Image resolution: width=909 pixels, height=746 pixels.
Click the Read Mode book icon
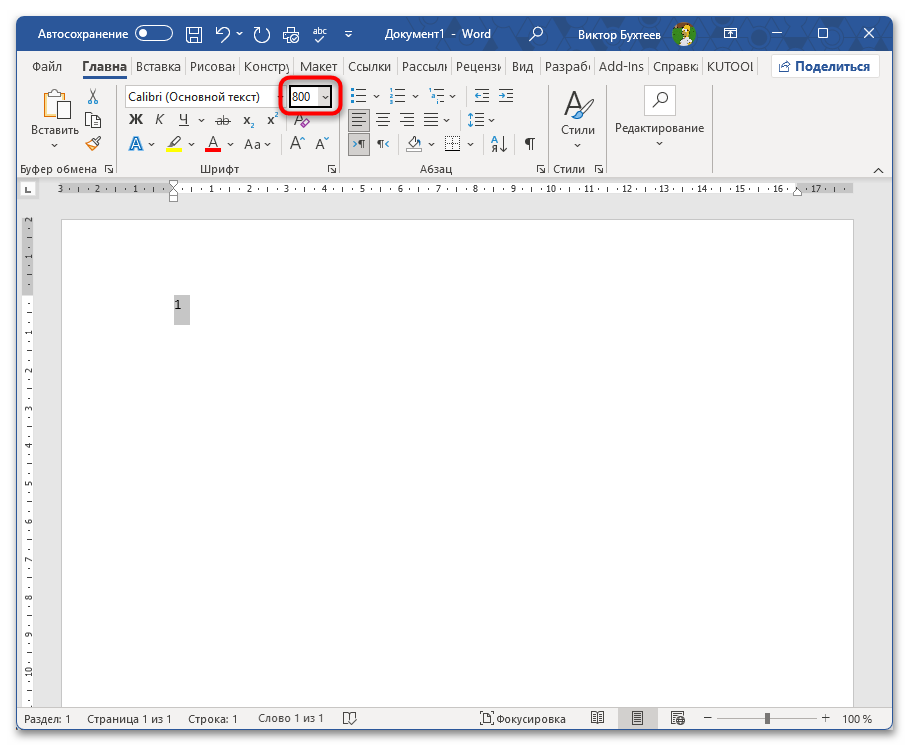point(597,718)
